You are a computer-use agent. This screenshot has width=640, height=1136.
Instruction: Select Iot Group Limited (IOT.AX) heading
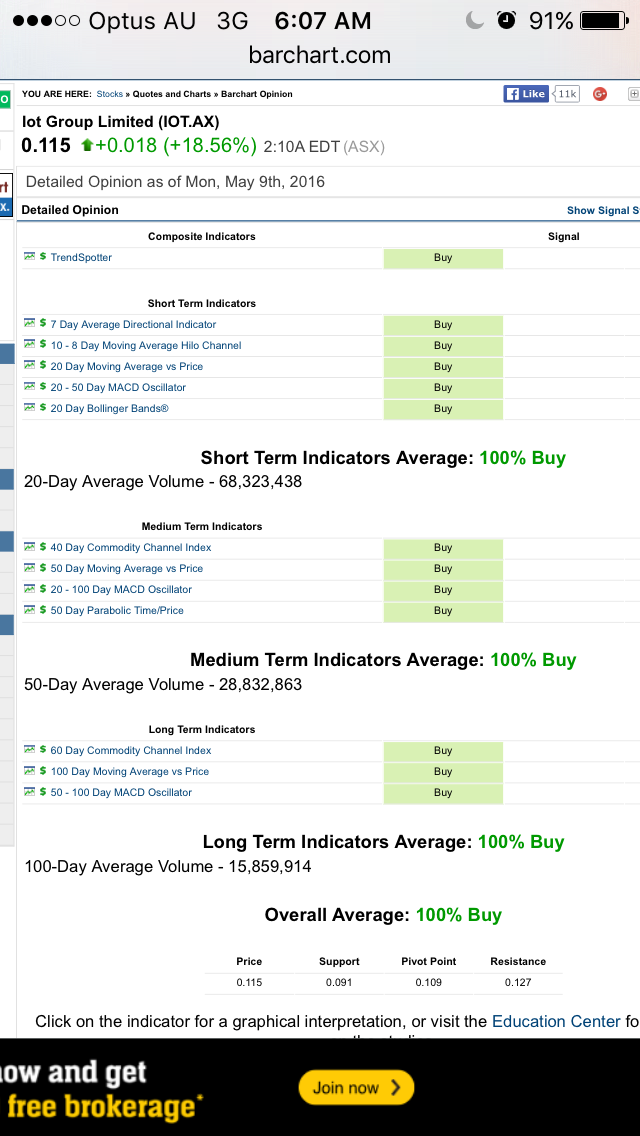pos(120,122)
